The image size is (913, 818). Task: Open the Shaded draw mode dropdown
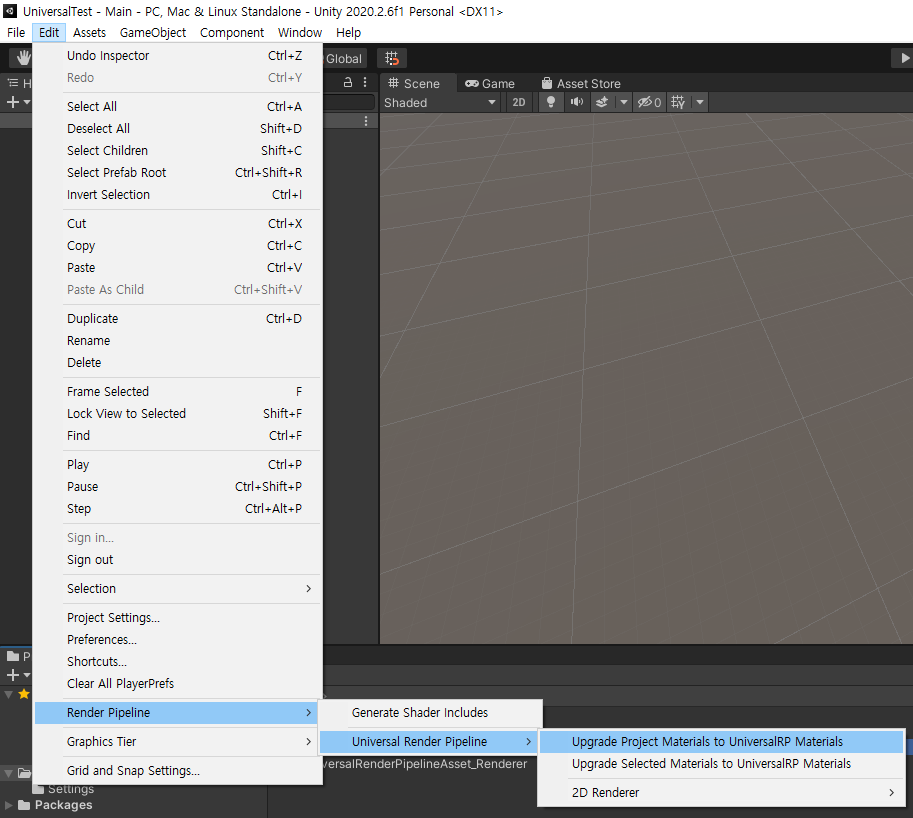[440, 102]
